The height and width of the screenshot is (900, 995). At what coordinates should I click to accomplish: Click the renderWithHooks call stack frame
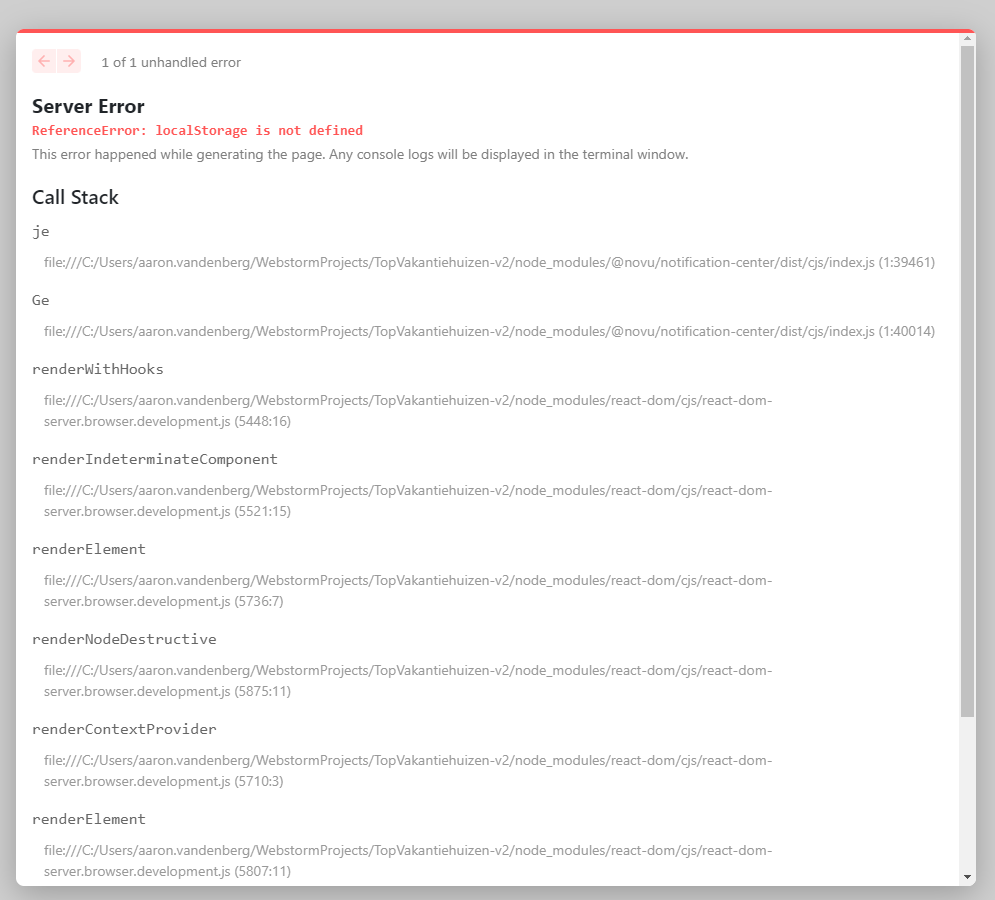pyautogui.click(x=97, y=369)
